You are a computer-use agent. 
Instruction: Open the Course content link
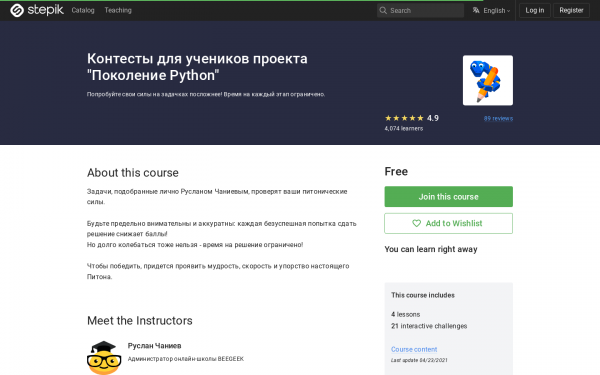click(x=414, y=349)
